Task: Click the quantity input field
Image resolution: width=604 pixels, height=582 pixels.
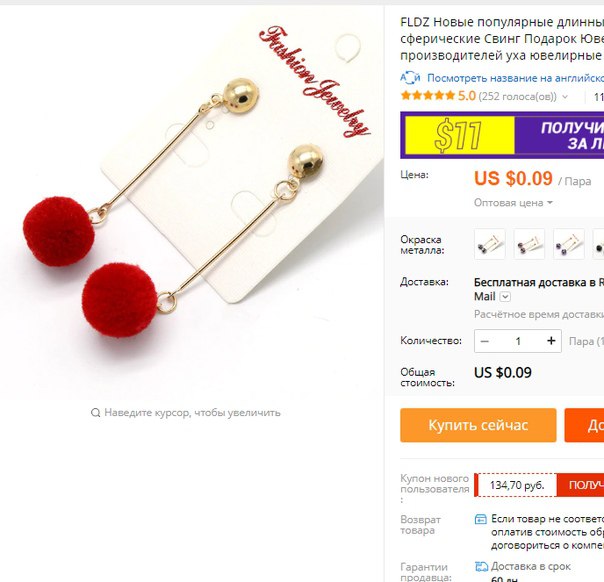Action: tap(518, 341)
